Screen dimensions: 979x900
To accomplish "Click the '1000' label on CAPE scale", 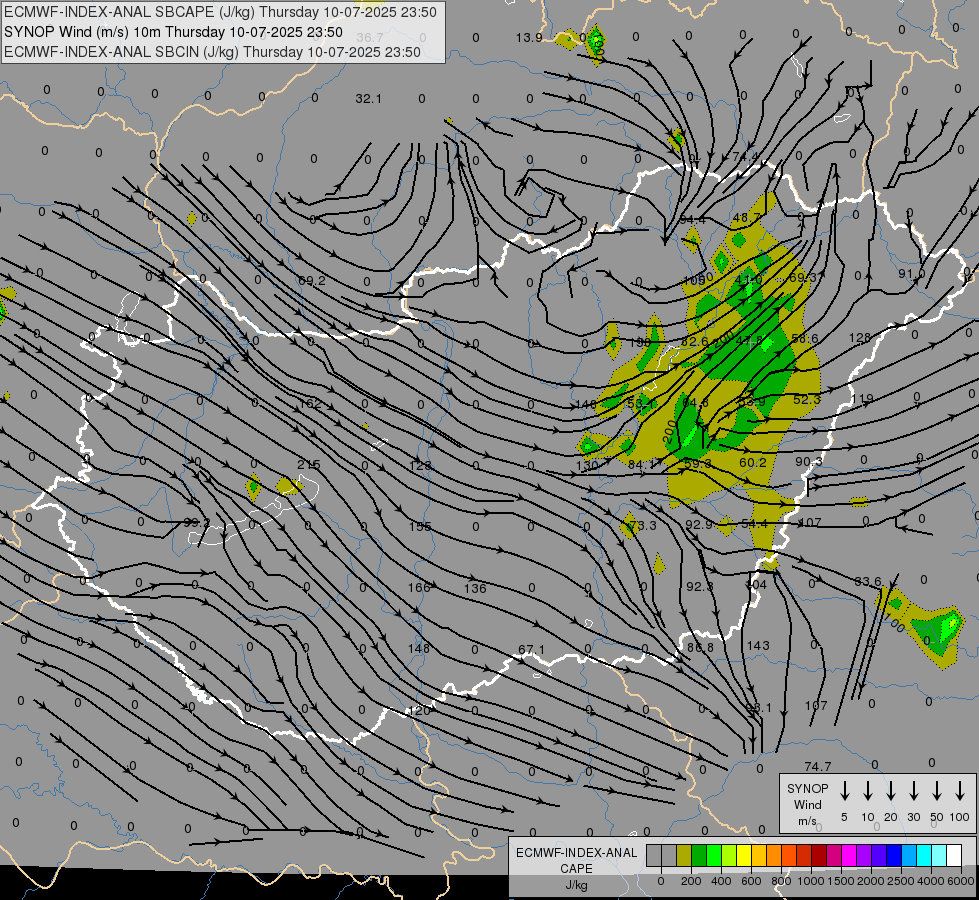I will pyautogui.click(x=810, y=881).
